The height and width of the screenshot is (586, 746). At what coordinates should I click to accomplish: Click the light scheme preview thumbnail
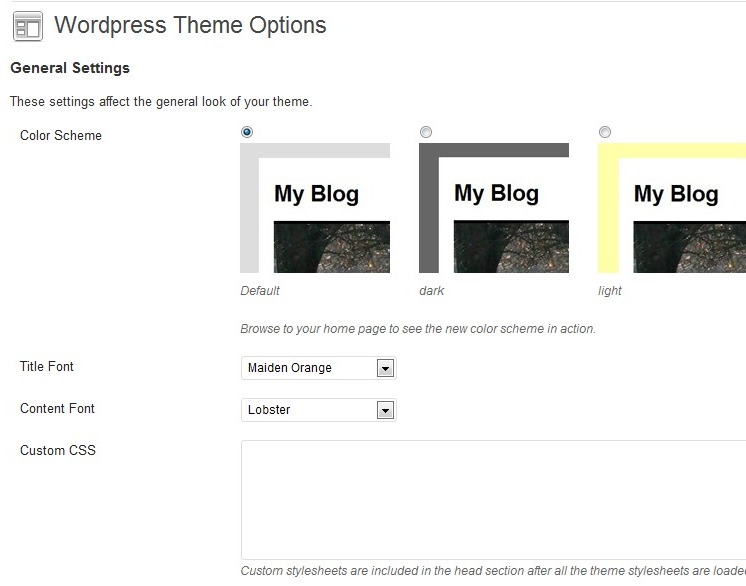click(672, 208)
